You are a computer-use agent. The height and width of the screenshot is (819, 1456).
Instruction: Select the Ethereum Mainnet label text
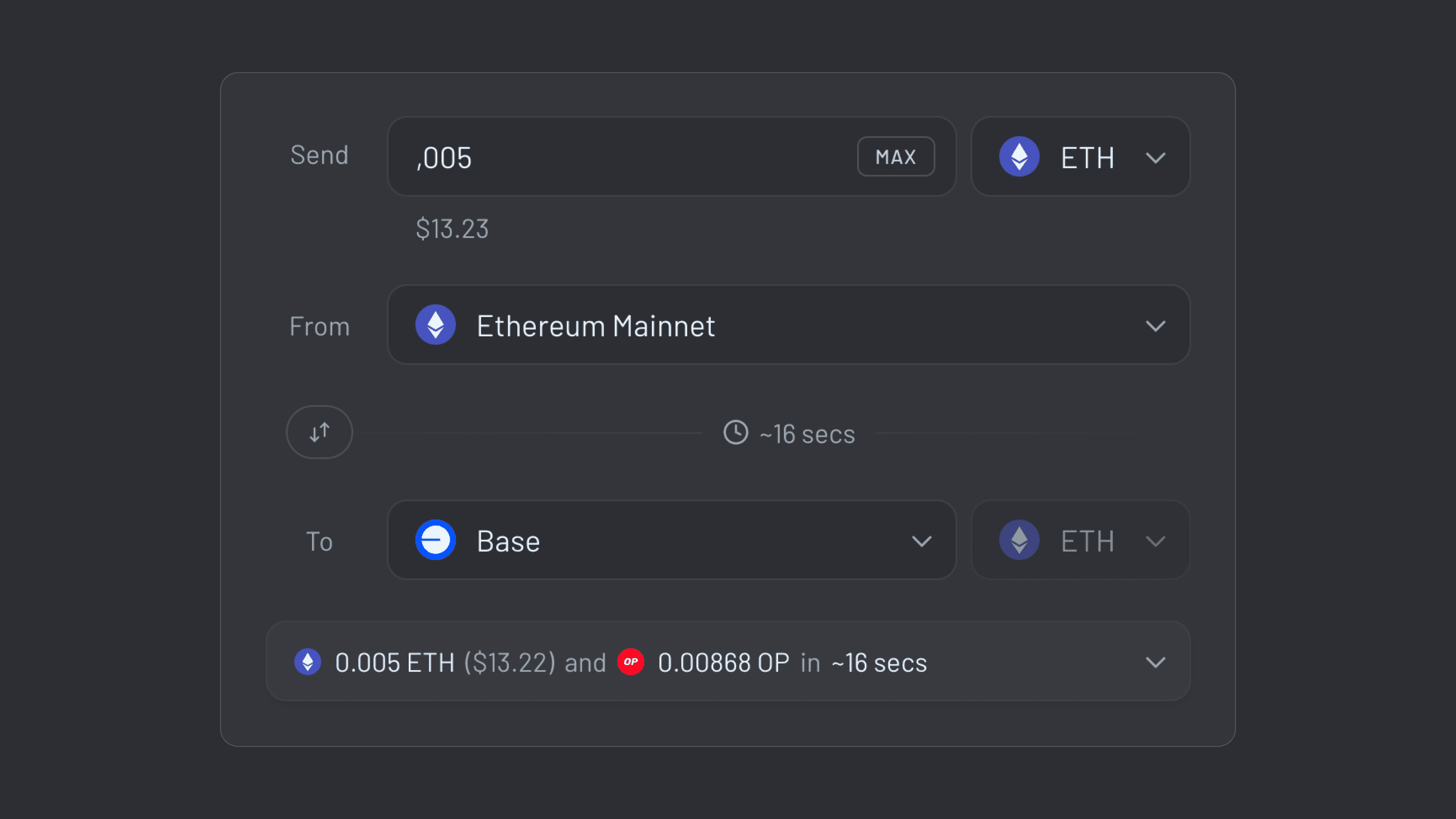(596, 325)
